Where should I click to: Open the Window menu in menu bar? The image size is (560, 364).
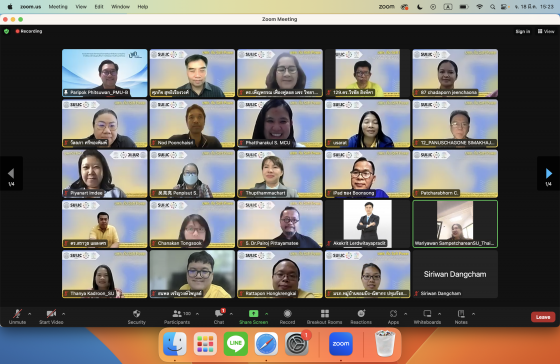coord(120,7)
